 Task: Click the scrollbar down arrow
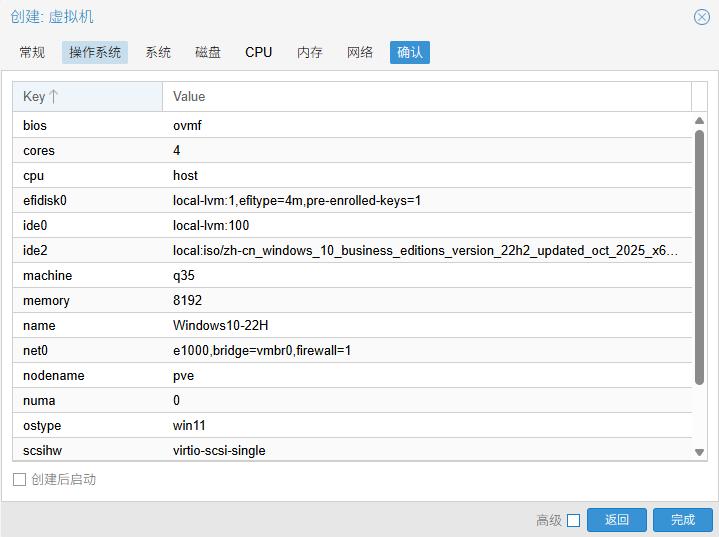click(x=700, y=452)
